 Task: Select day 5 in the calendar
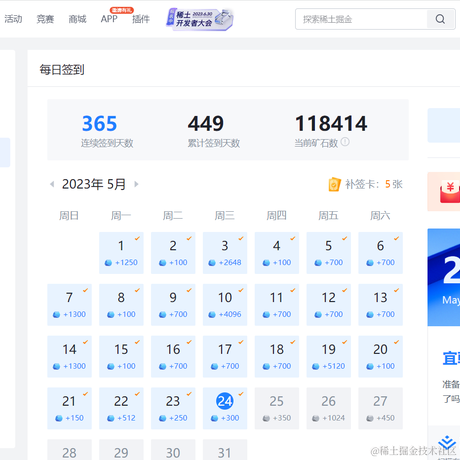329,253
